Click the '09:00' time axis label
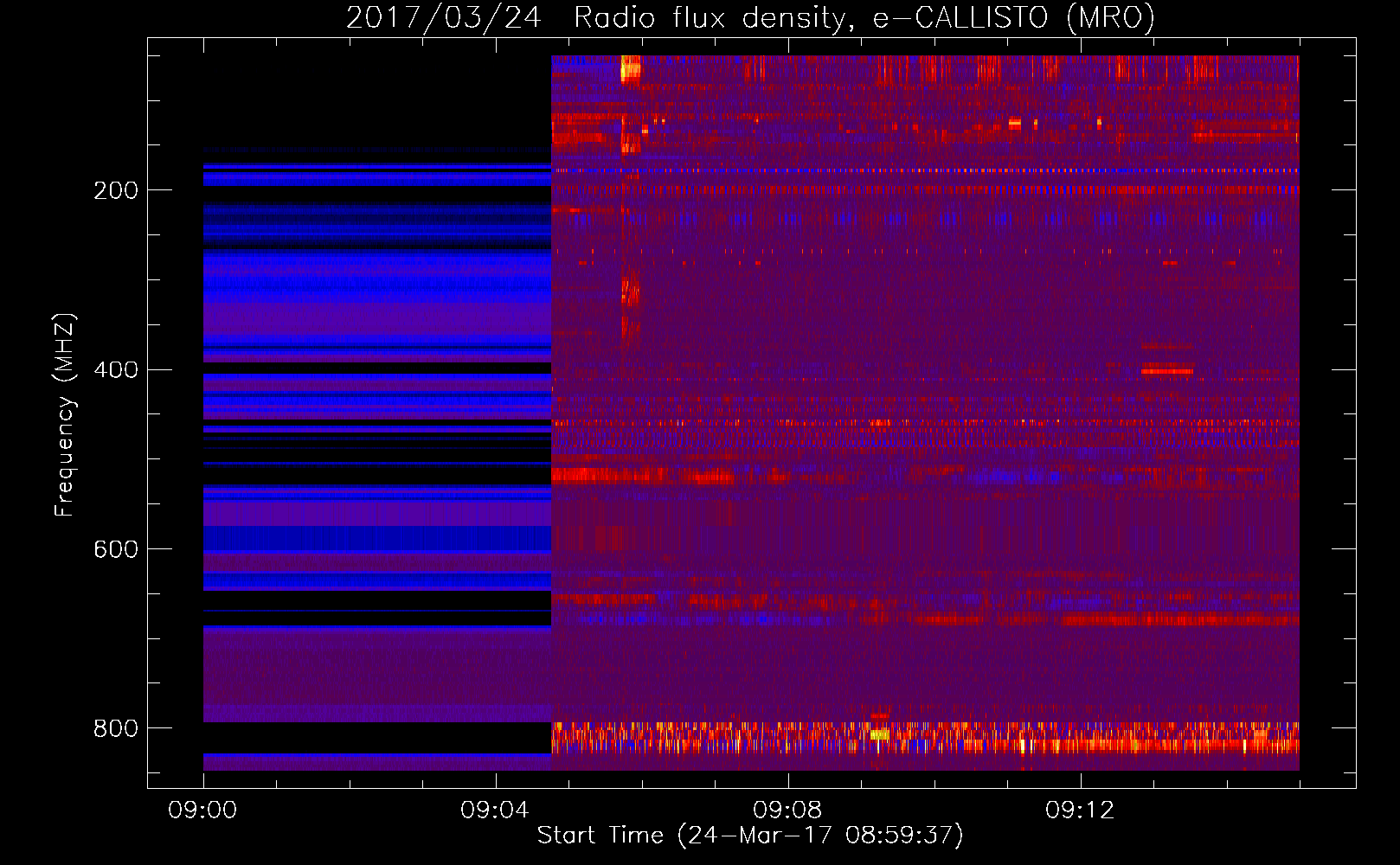 [202, 811]
